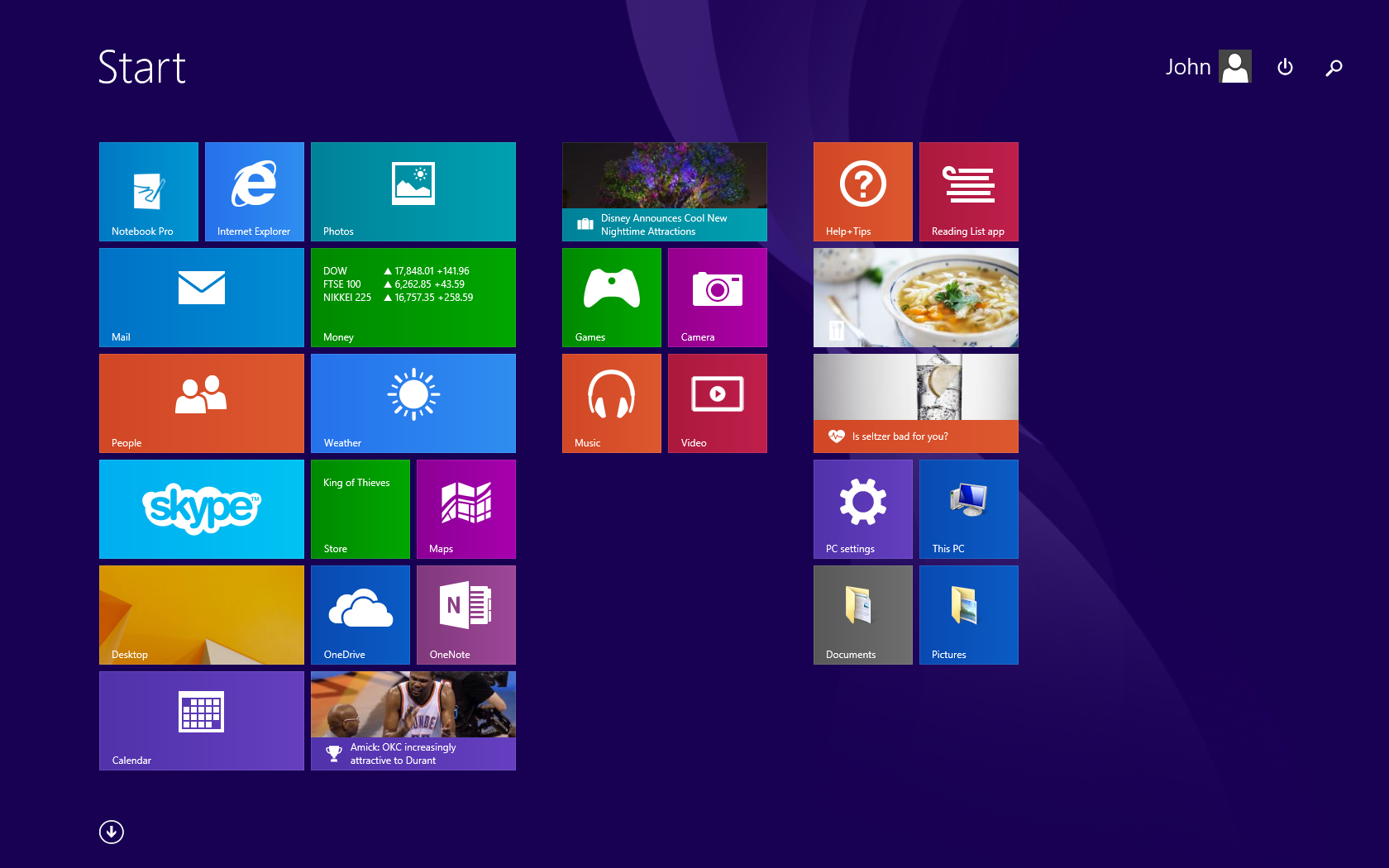
Task: Open the Mail tile
Action: pyautogui.click(x=202, y=298)
